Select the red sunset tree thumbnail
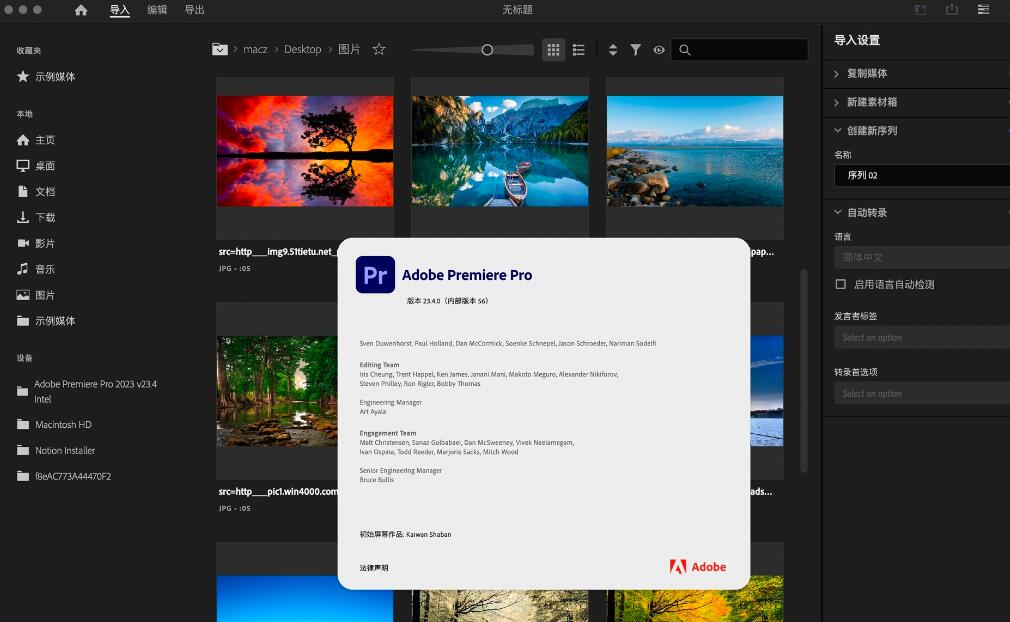The image size is (1010, 622). (x=305, y=151)
